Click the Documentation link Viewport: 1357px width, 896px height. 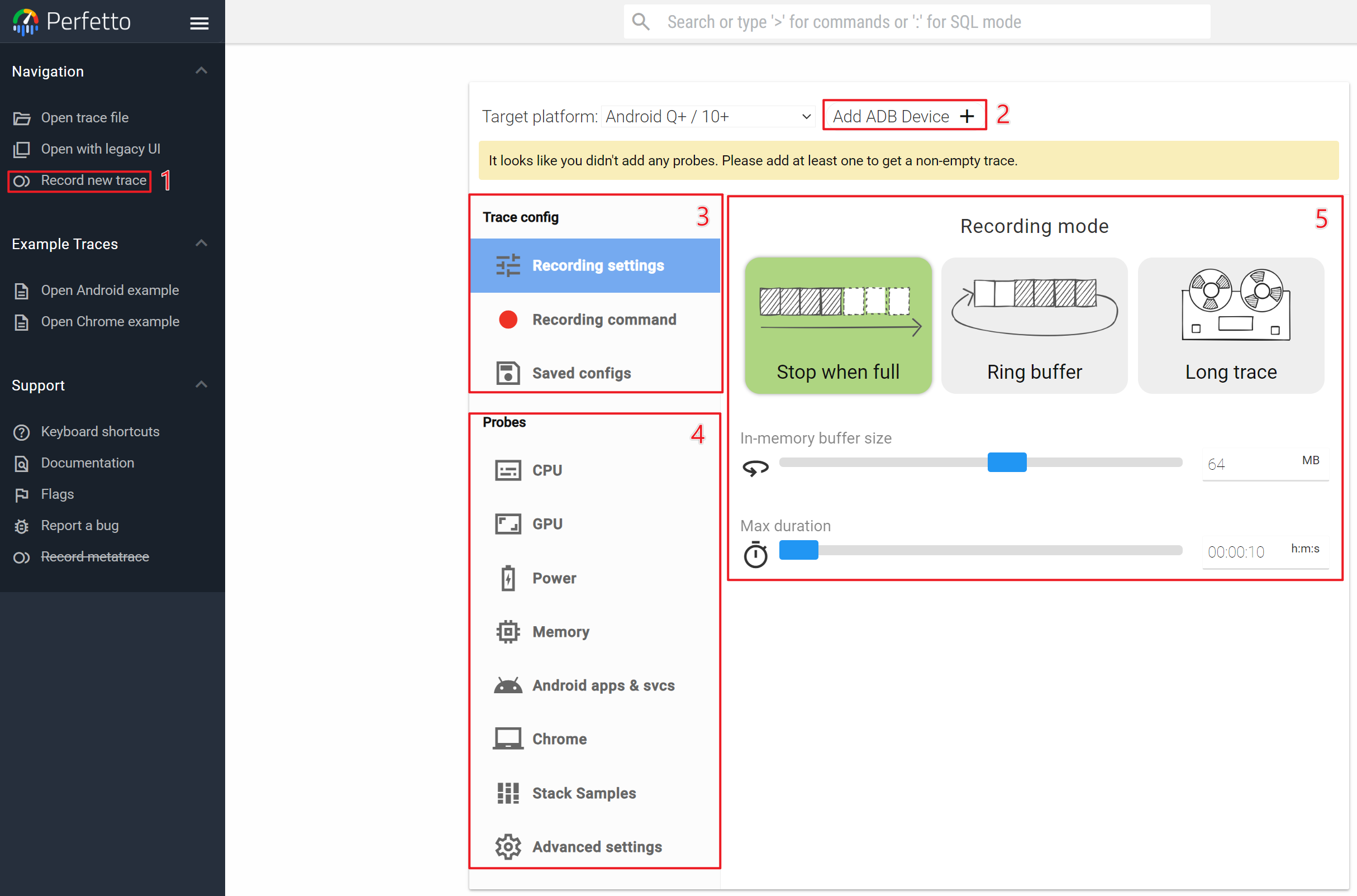(87, 463)
